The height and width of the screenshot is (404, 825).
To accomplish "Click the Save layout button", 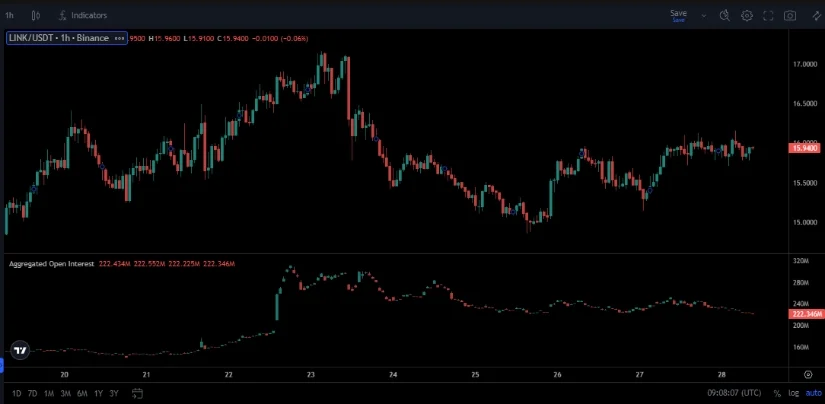I will [x=678, y=15].
